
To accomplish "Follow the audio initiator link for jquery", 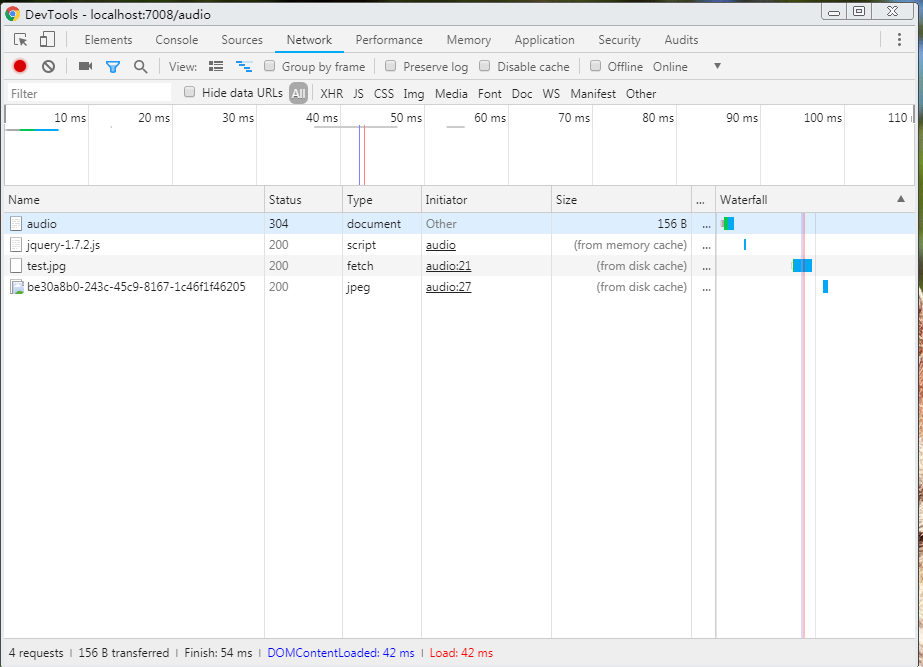I will coord(440,245).
